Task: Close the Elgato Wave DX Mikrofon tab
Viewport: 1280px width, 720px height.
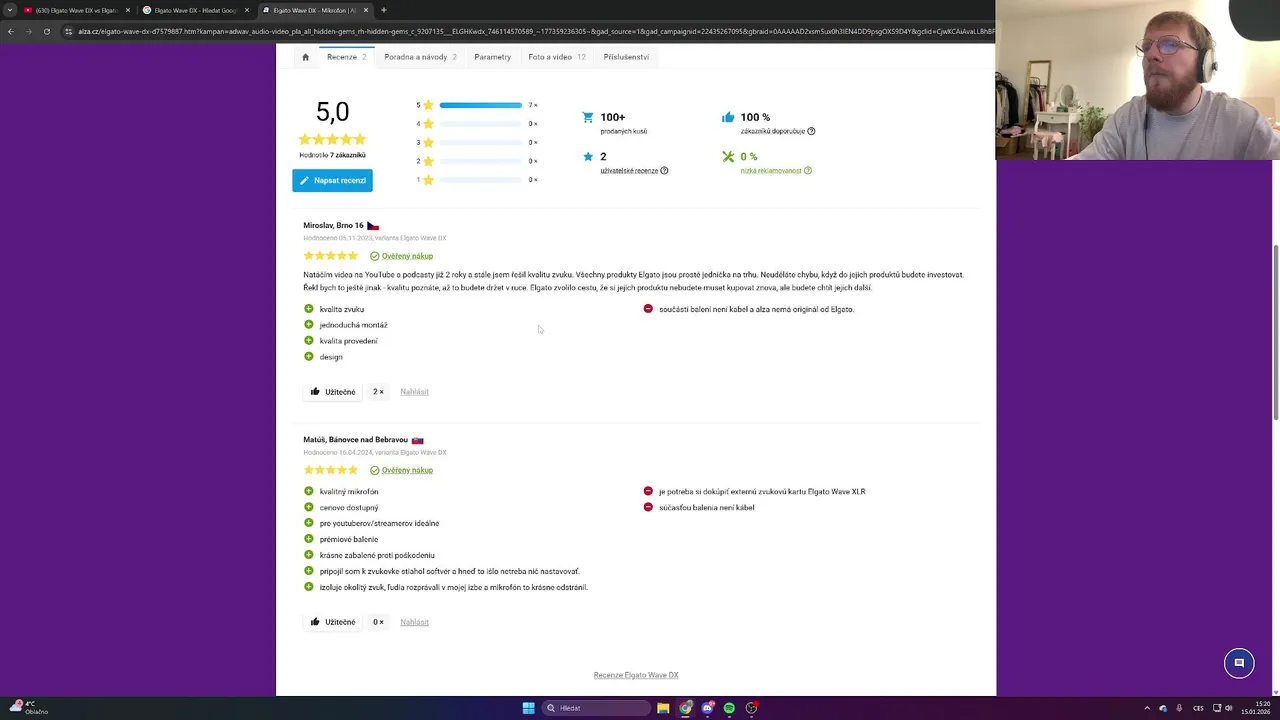Action: pos(366,10)
